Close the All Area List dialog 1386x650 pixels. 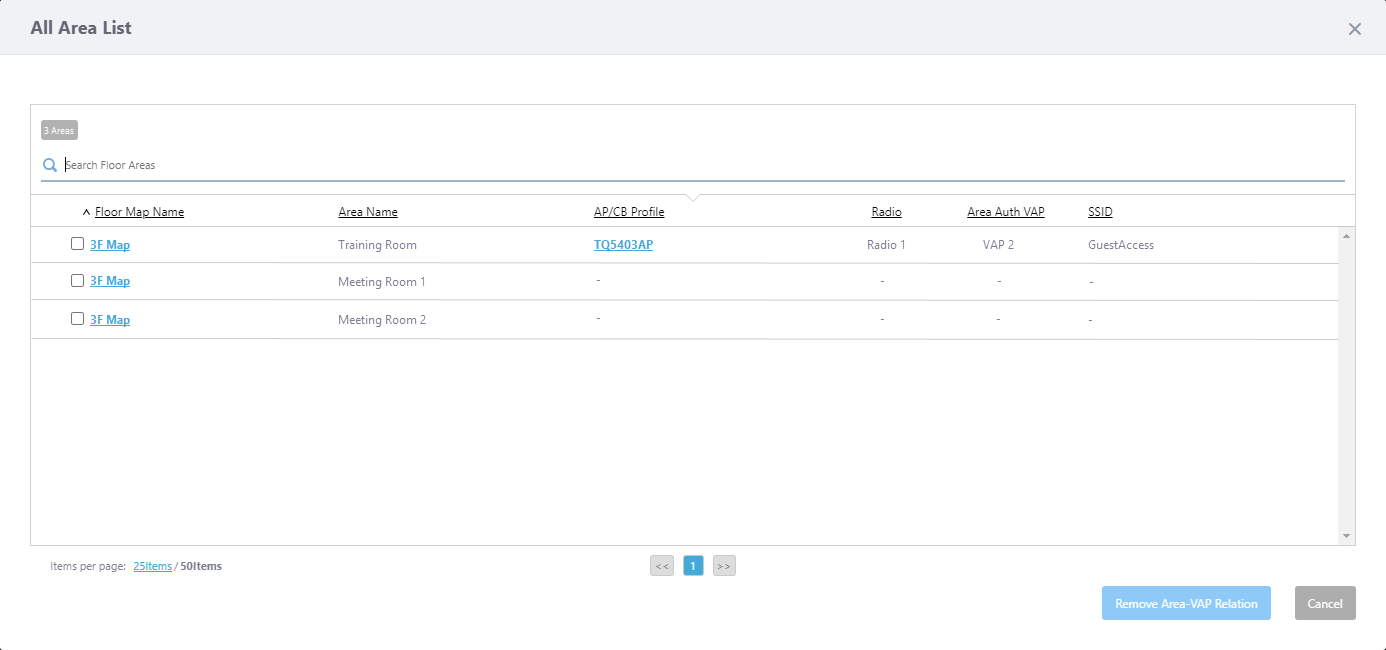[x=1355, y=29]
